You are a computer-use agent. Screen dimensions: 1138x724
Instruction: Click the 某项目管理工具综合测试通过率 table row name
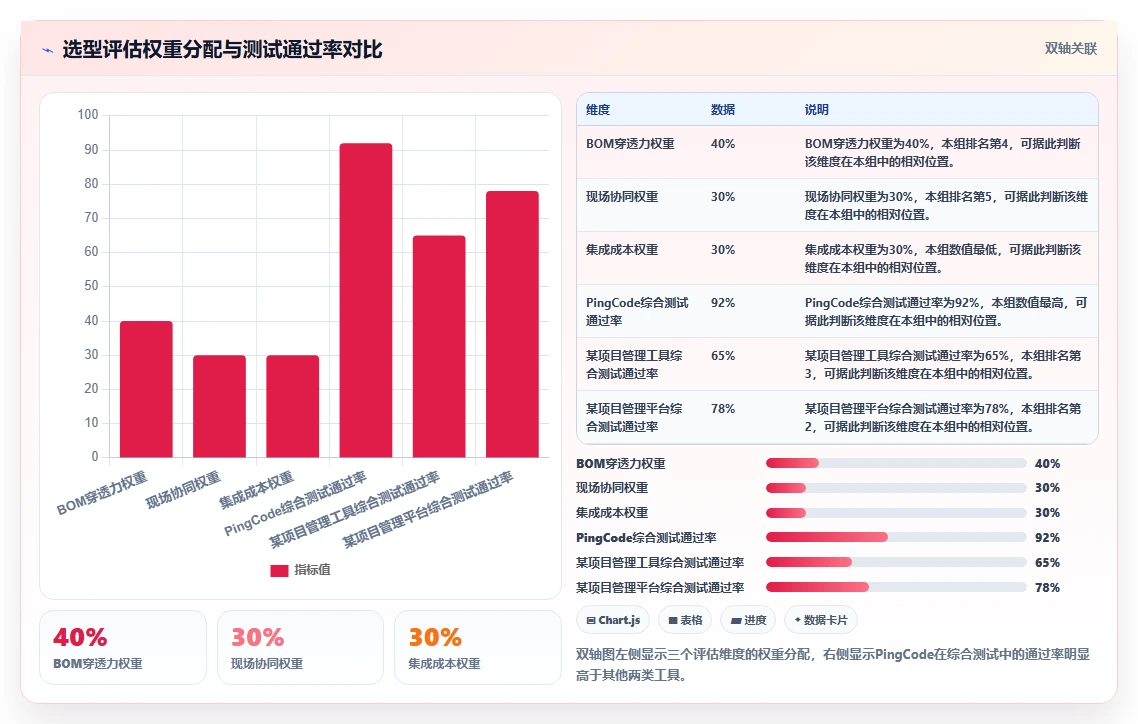[x=634, y=364]
